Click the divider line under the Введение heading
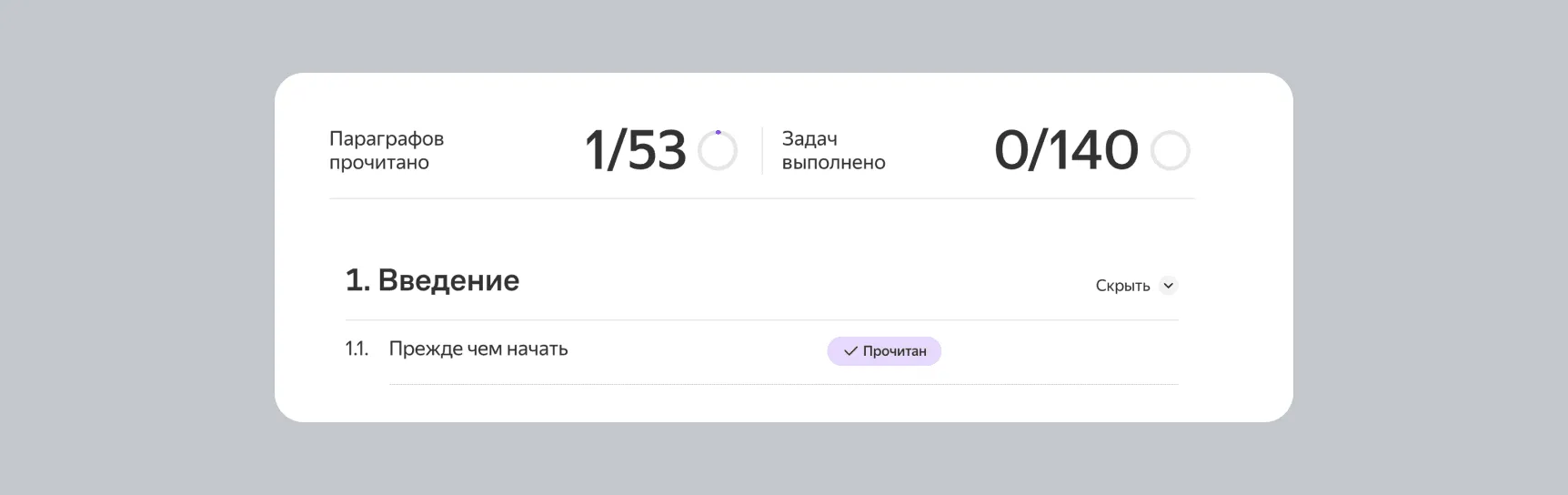 [x=762, y=320]
